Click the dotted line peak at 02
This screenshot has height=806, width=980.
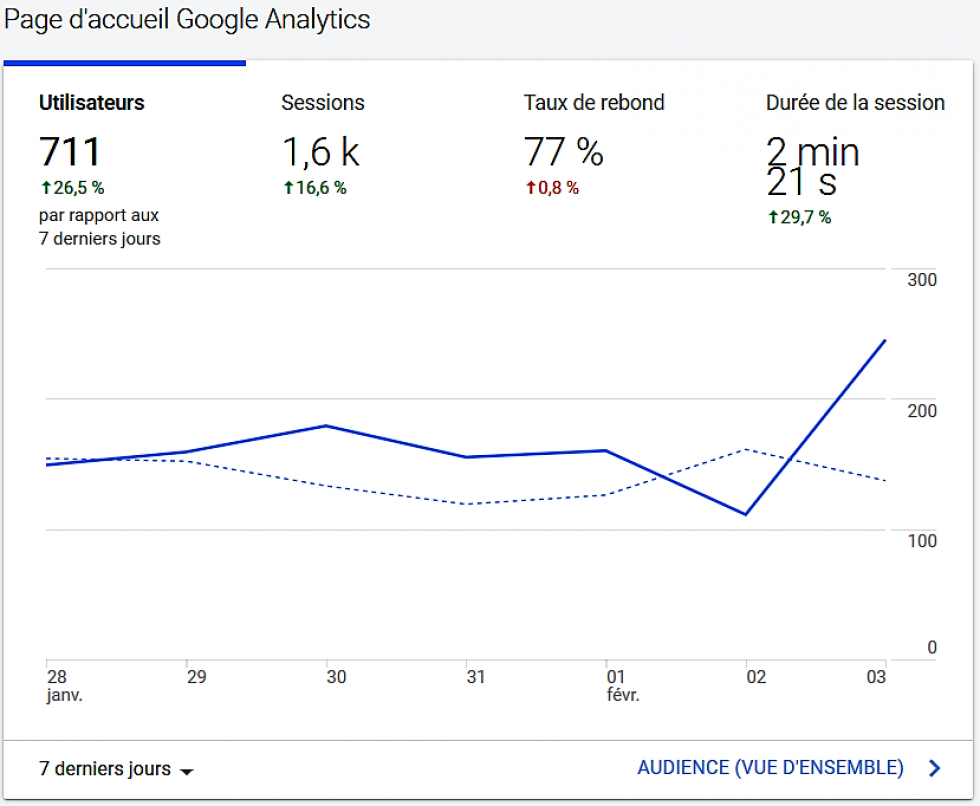tap(746, 449)
